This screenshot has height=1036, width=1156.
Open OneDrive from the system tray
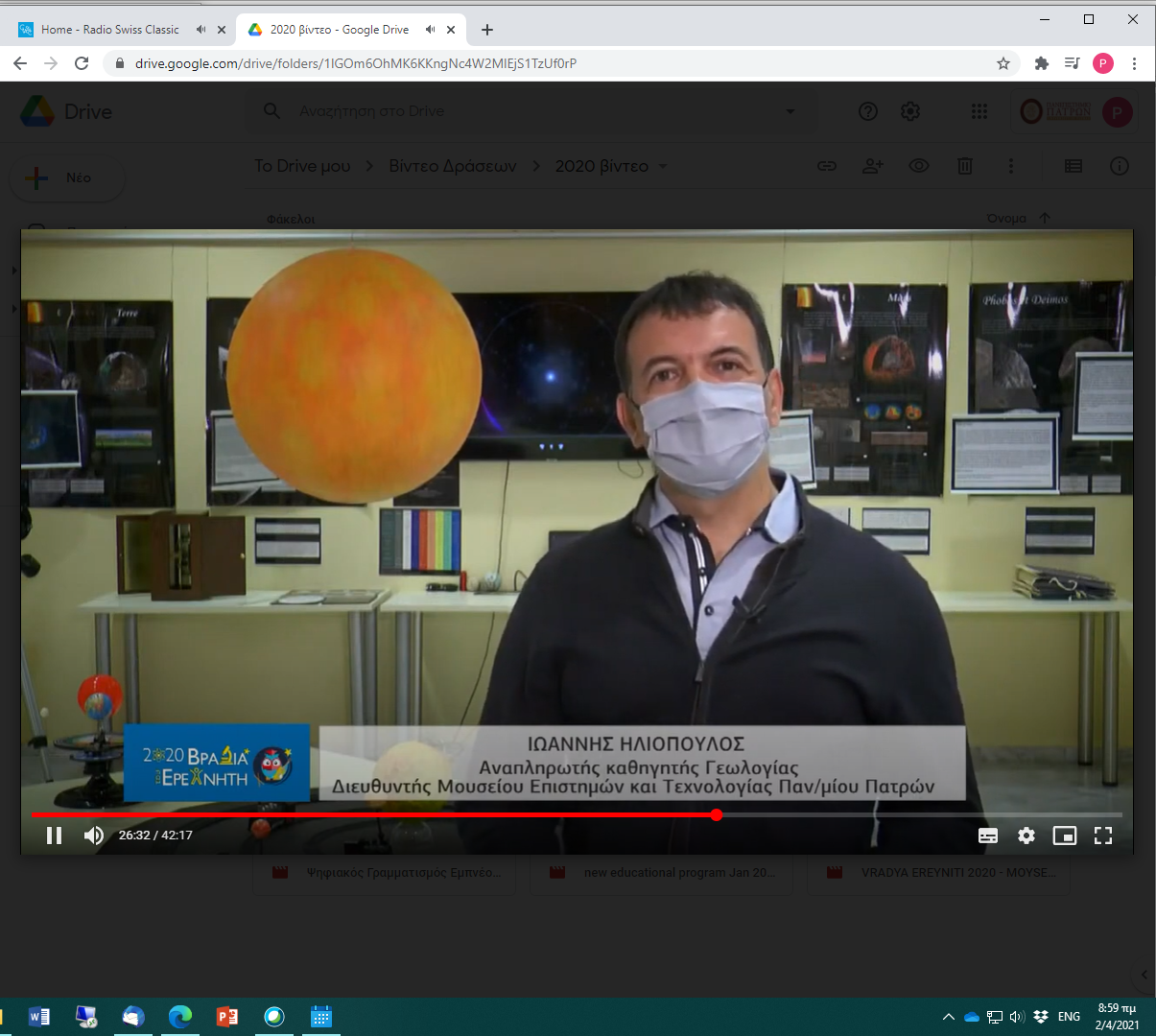971,1017
